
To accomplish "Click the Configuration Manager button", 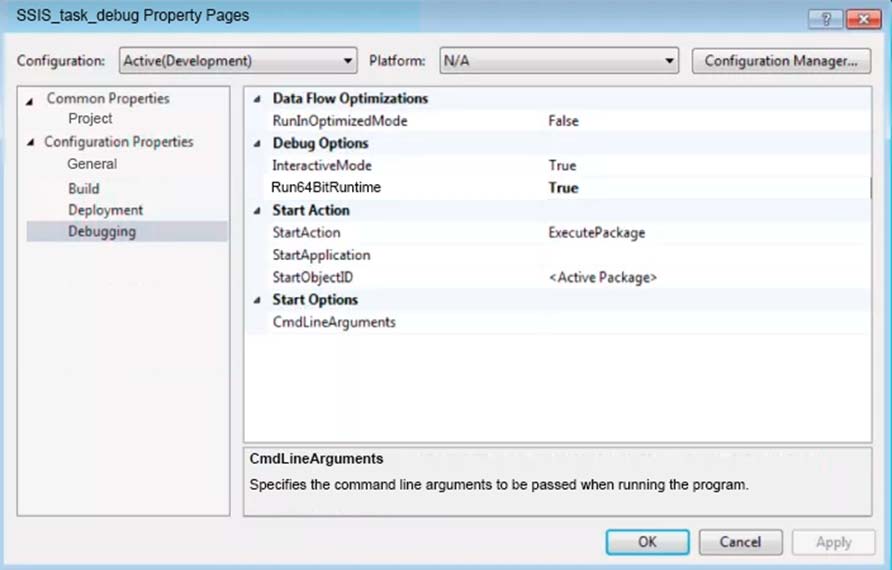I will pos(781,60).
